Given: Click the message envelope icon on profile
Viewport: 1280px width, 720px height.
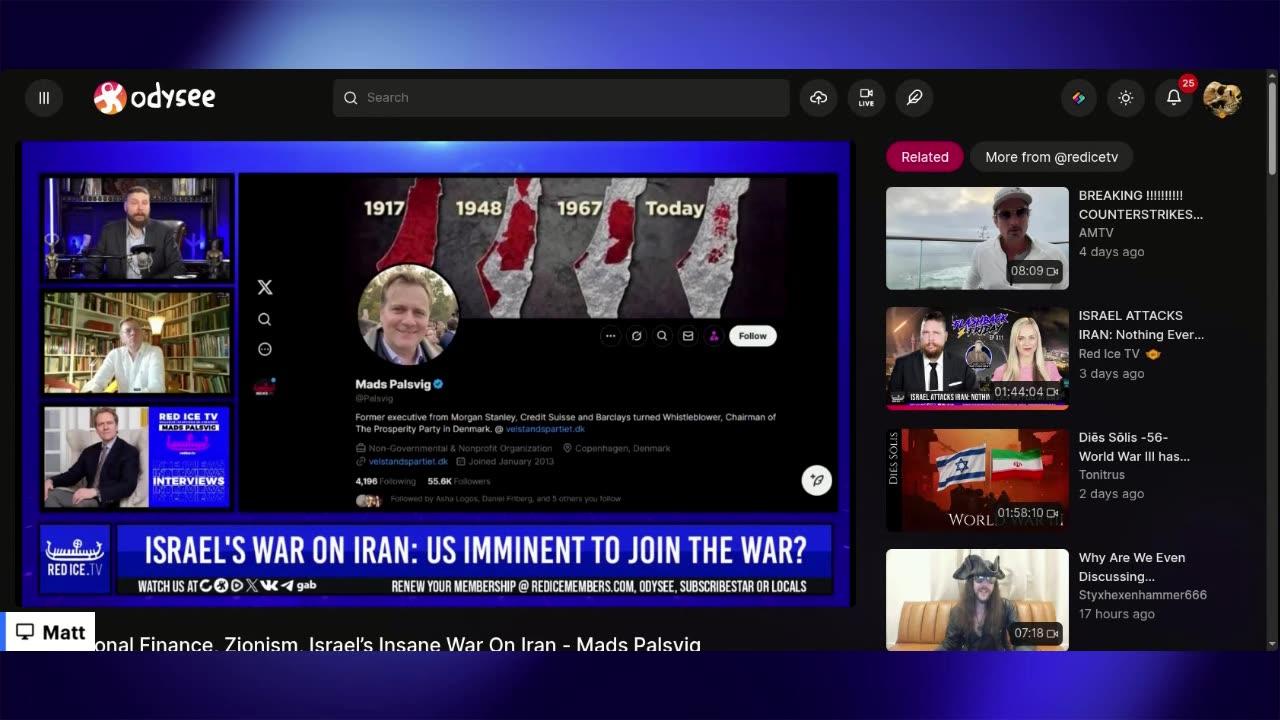Looking at the screenshot, I should click(x=688, y=336).
